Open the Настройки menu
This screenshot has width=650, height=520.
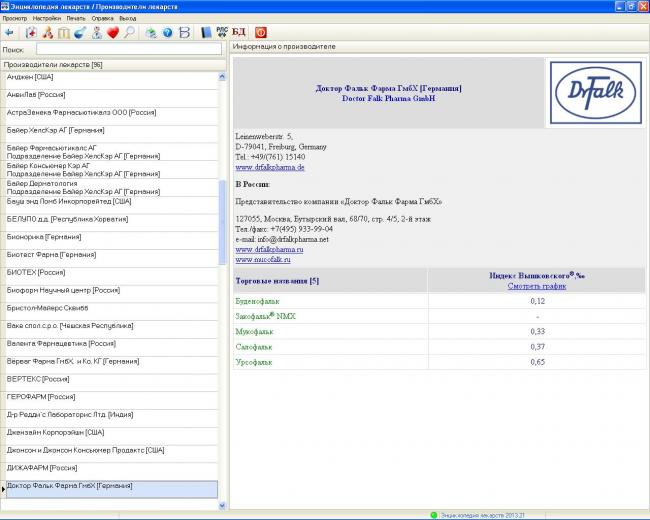(x=46, y=18)
